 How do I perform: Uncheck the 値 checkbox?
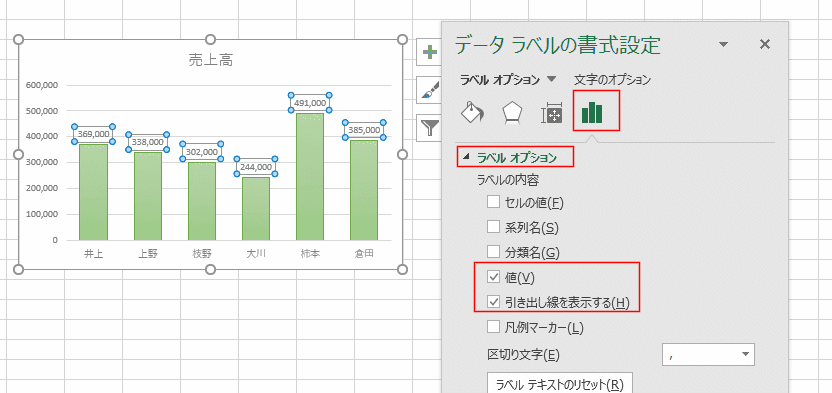(x=493, y=276)
